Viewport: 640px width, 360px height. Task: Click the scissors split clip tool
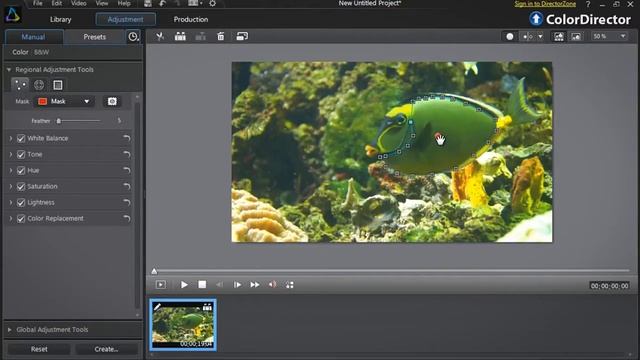(160, 36)
